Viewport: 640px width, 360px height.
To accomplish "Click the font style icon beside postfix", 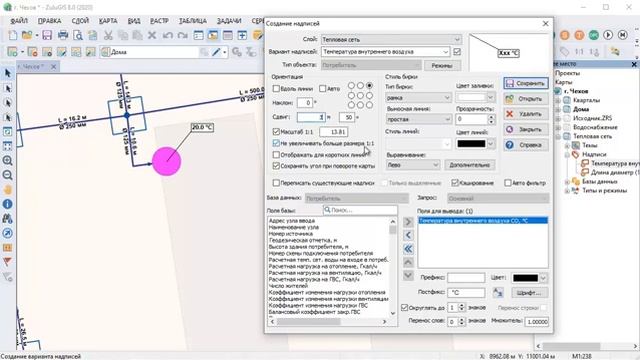I will [498, 292].
